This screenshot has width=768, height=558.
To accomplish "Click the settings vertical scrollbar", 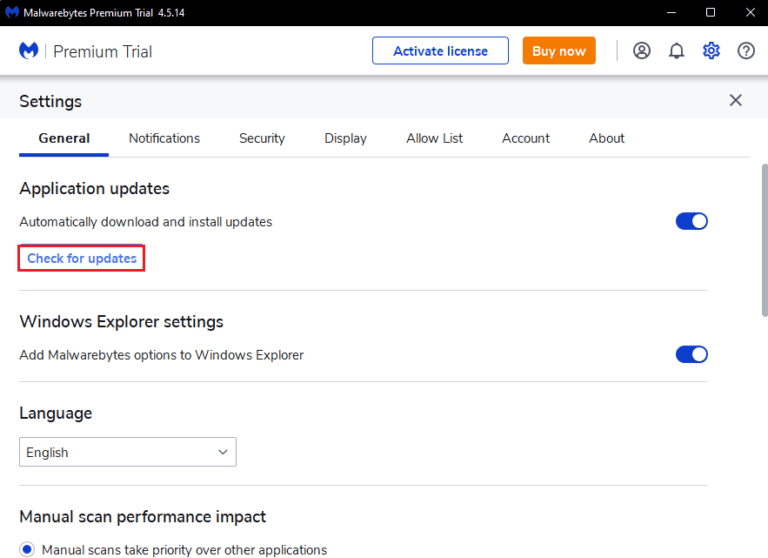I will coord(764,240).
